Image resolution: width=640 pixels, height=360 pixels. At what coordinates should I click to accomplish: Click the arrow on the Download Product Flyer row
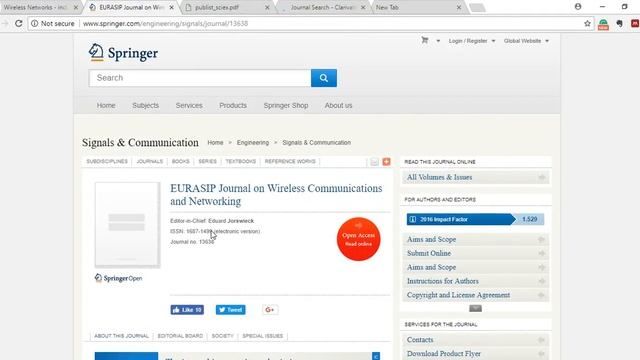(x=542, y=354)
